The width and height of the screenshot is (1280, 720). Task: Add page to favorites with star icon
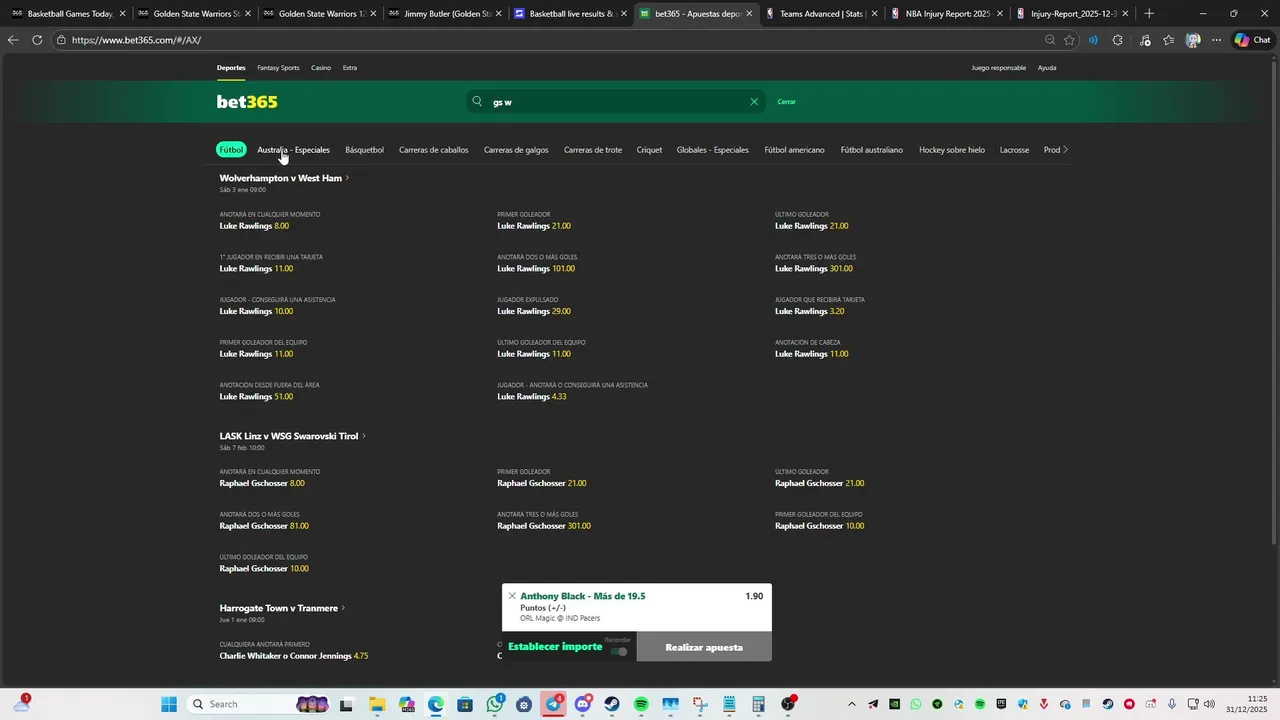(1069, 40)
